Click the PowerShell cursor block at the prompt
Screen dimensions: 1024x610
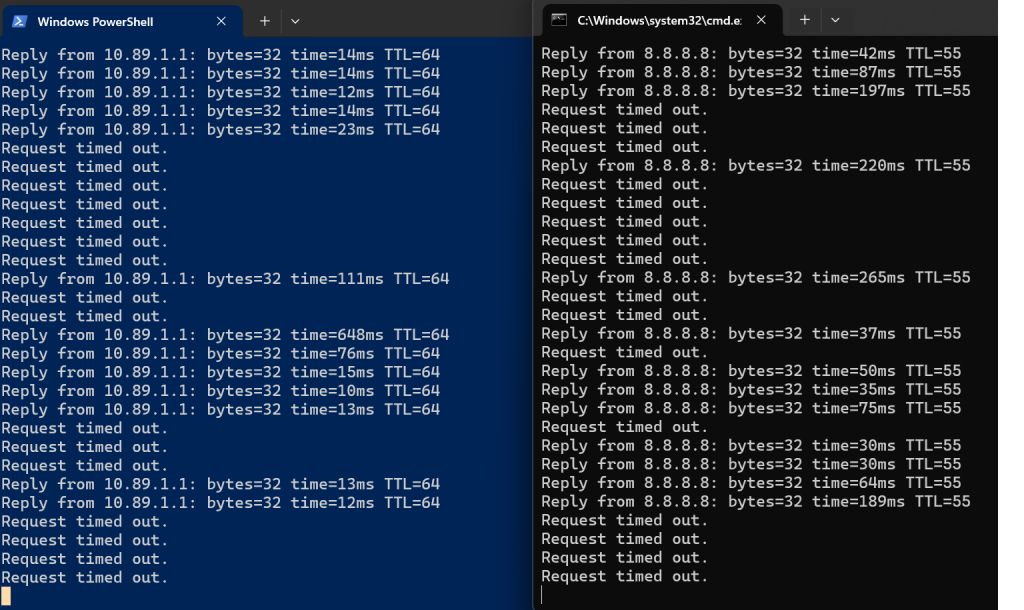click(6, 596)
